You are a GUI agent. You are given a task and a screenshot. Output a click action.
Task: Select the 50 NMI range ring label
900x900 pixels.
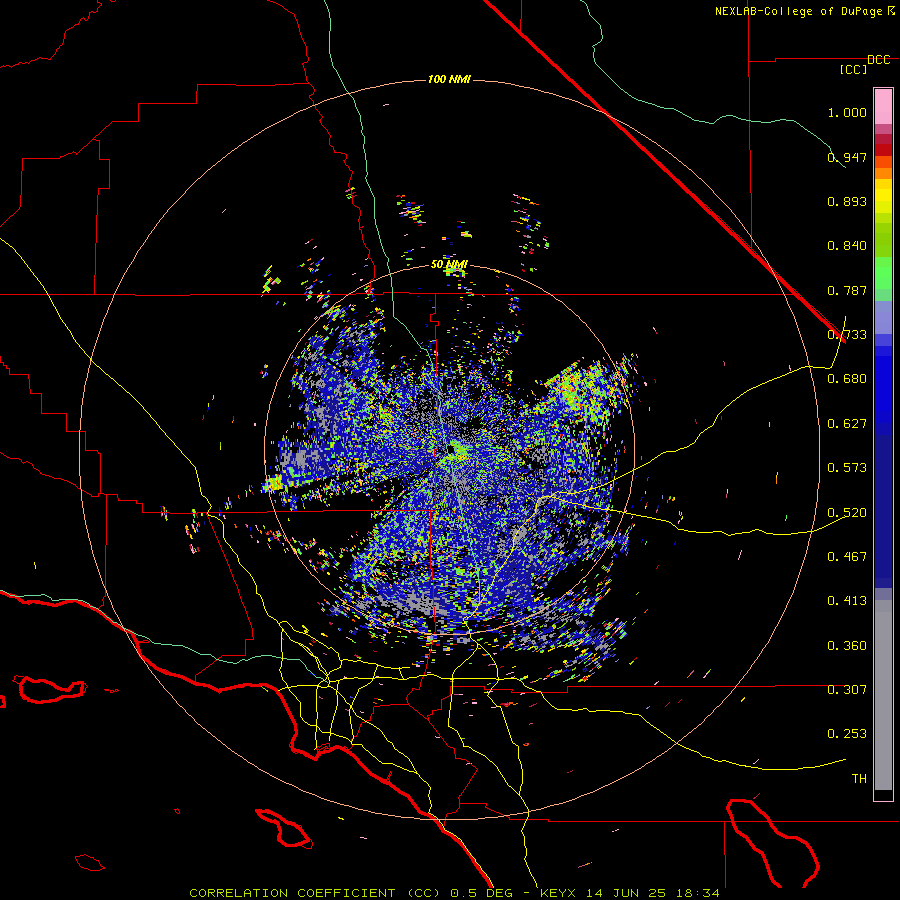pos(449,265)
